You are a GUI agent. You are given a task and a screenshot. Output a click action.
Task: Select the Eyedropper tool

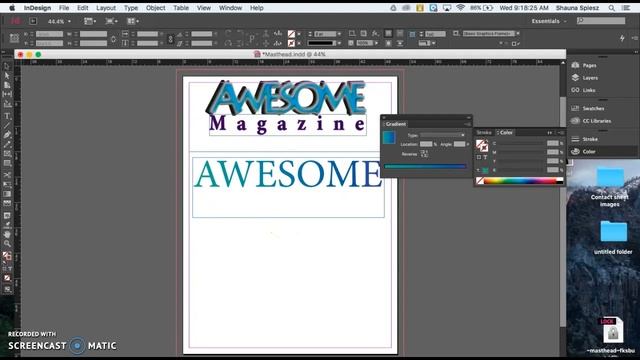(7, 225)
